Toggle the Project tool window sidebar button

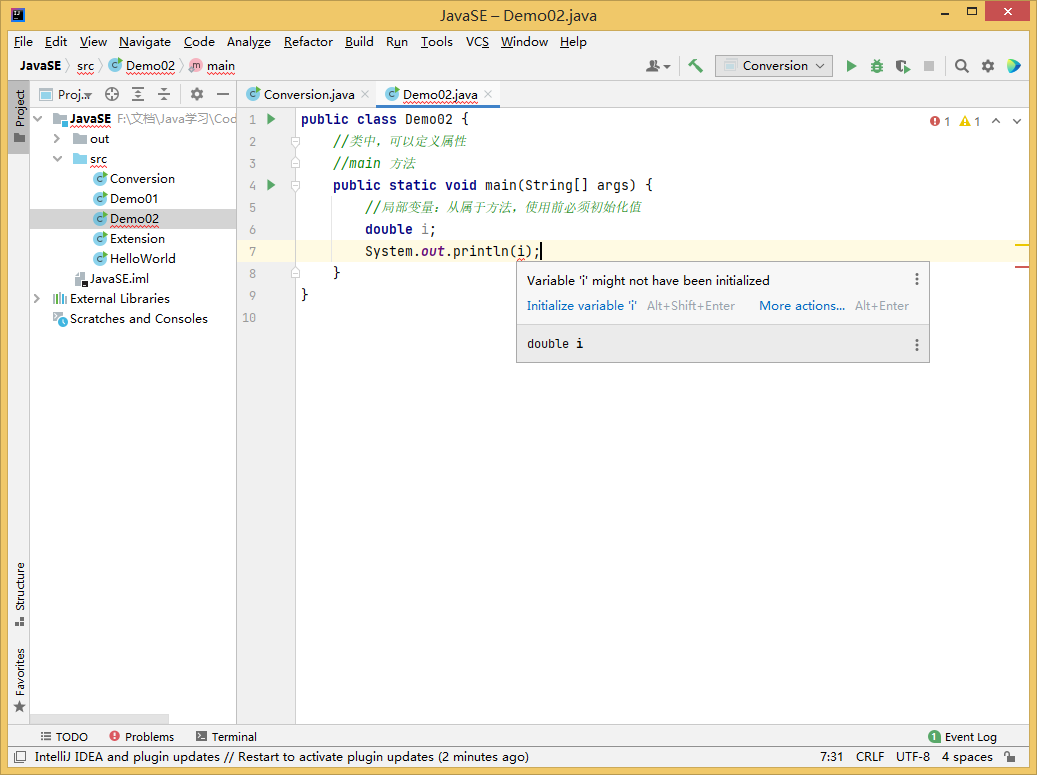(19, 117)
